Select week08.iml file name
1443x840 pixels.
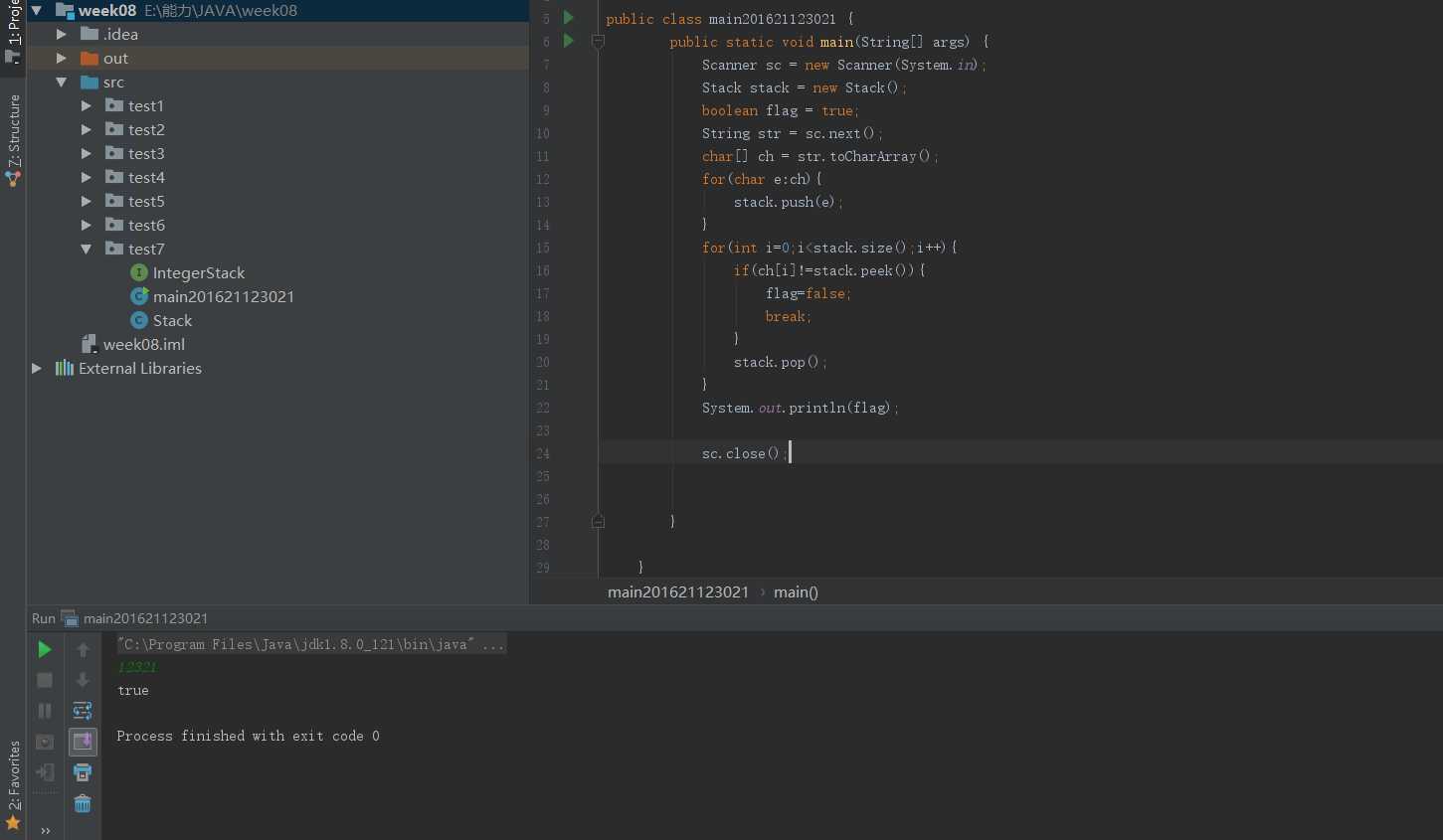pyautogui.click(x=144, y=344)
